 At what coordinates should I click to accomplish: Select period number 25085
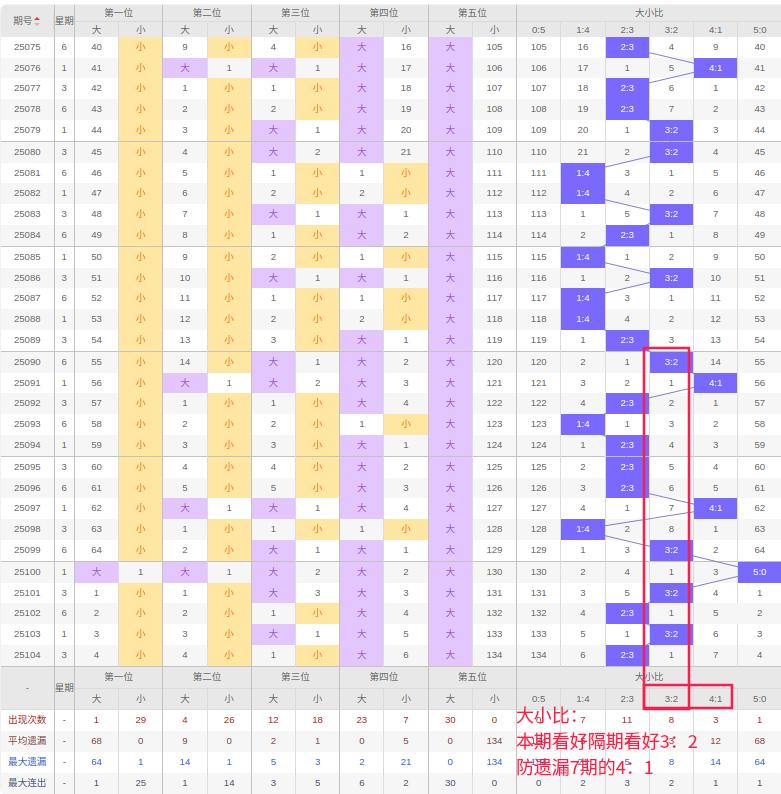click(27, 257)
